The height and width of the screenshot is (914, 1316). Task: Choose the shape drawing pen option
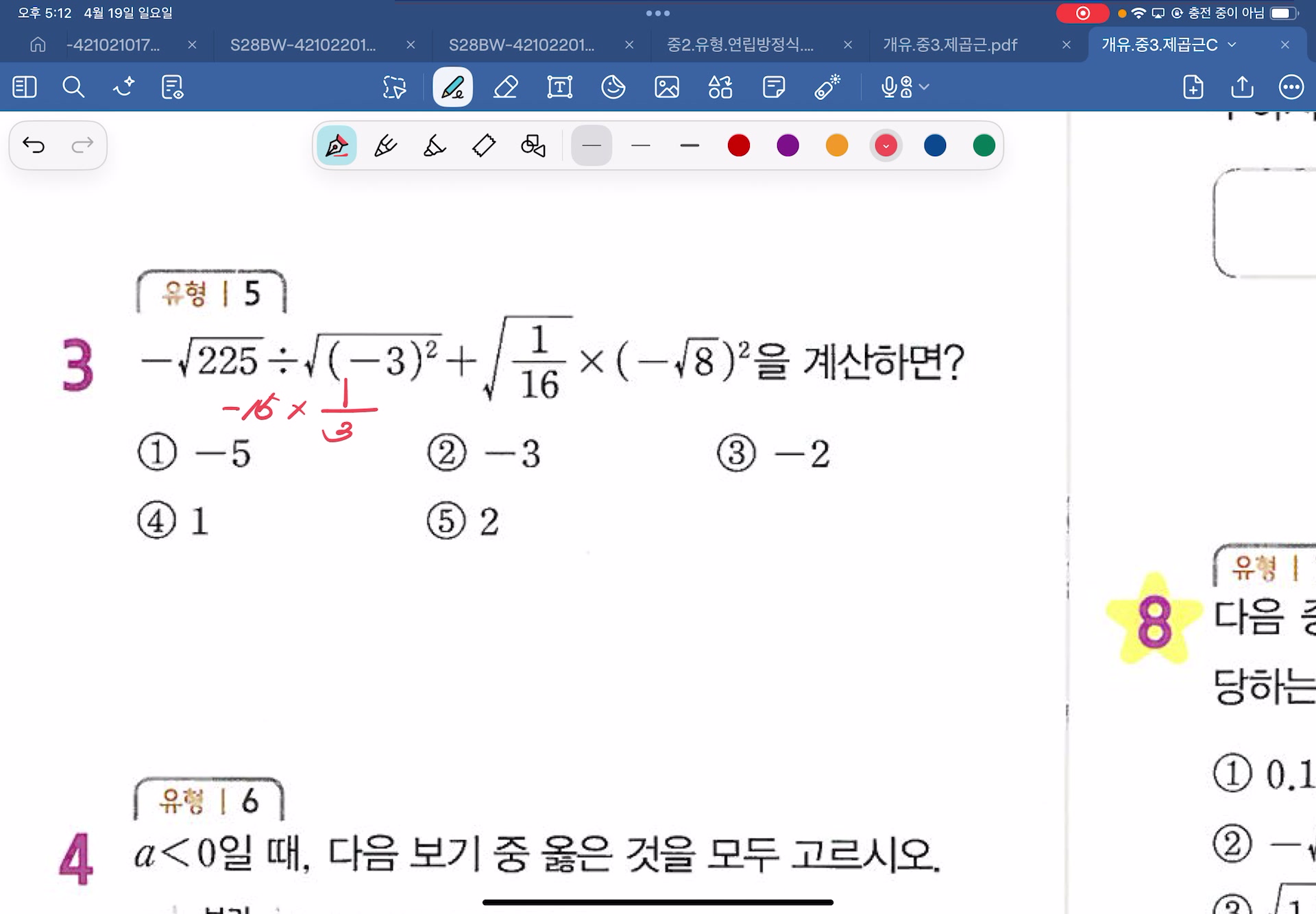(533, 145)
